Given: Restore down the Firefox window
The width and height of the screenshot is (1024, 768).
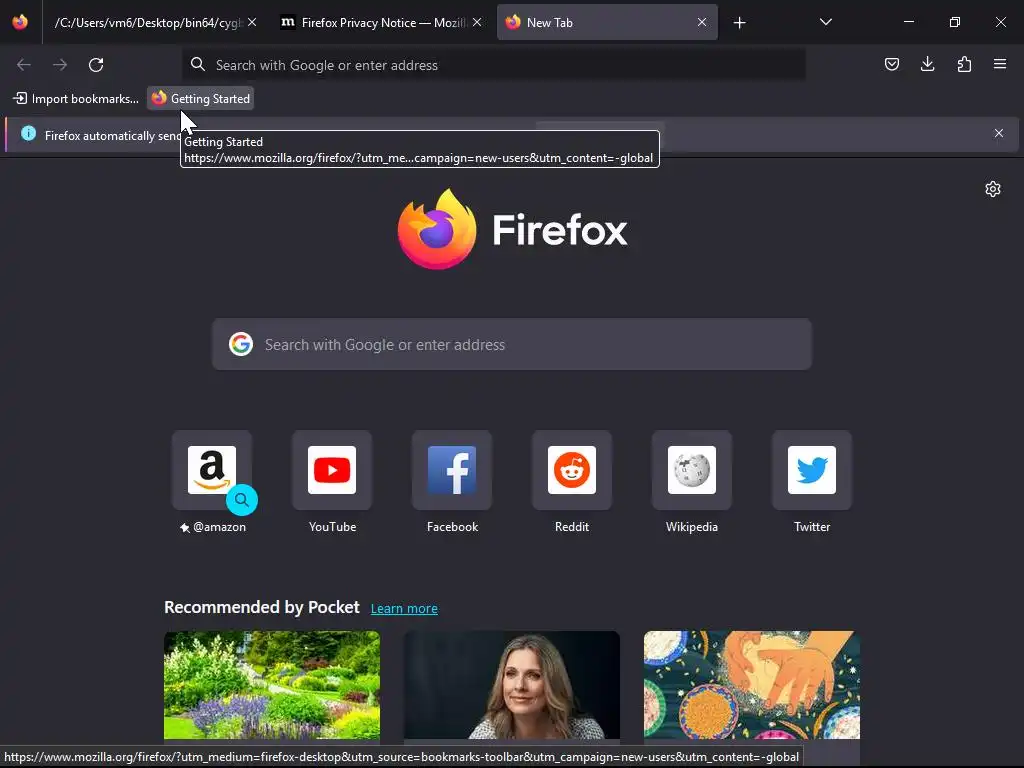Looking at the screenshot, I should [955, 22].
